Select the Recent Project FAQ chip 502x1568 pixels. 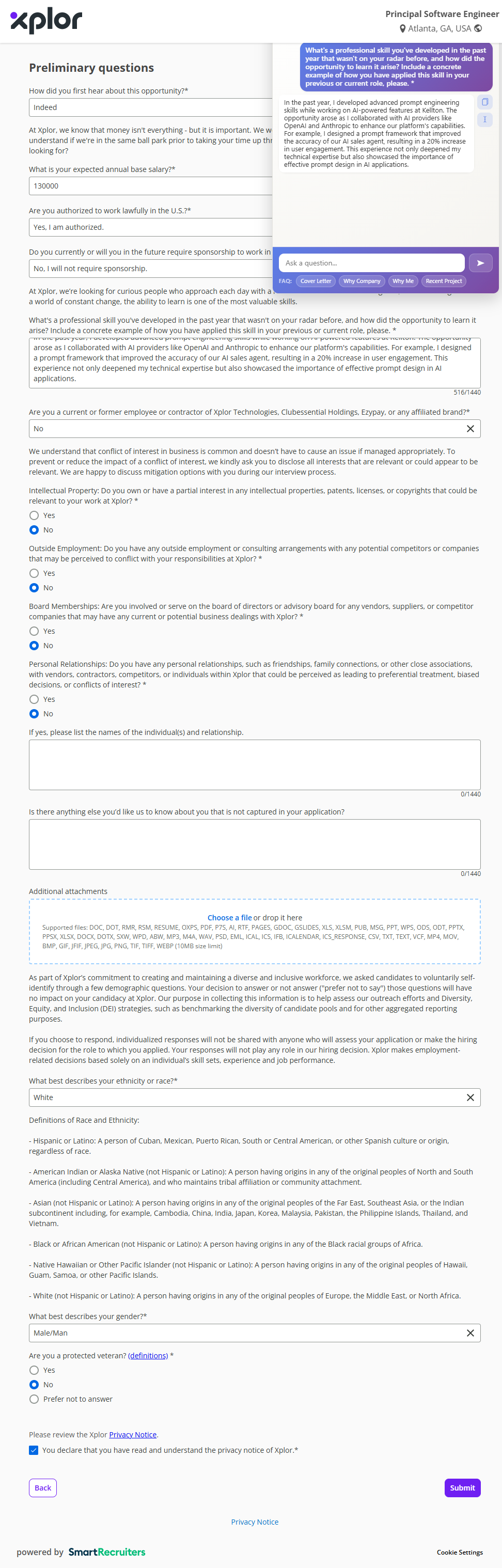[443, 281]
